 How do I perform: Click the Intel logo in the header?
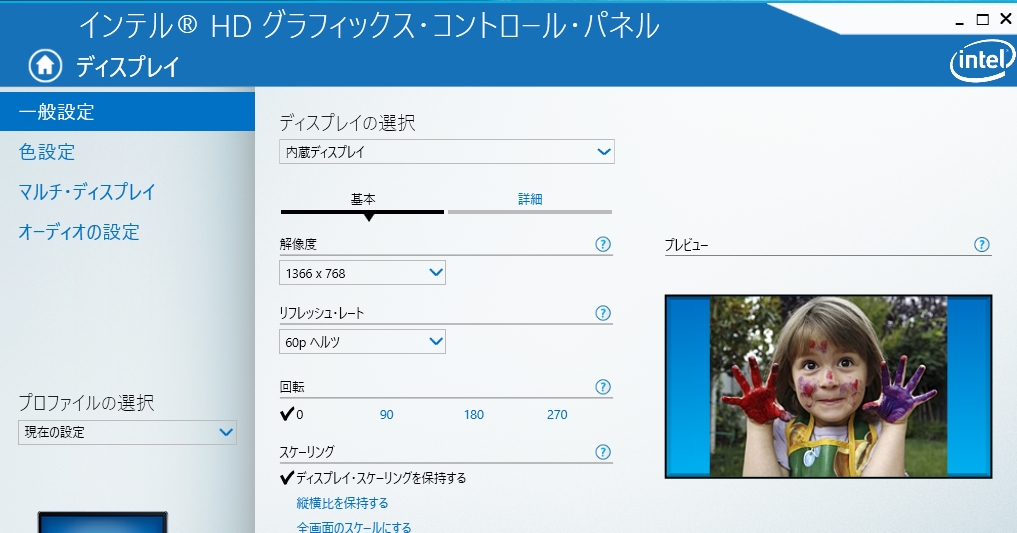(x=983, y=60)
